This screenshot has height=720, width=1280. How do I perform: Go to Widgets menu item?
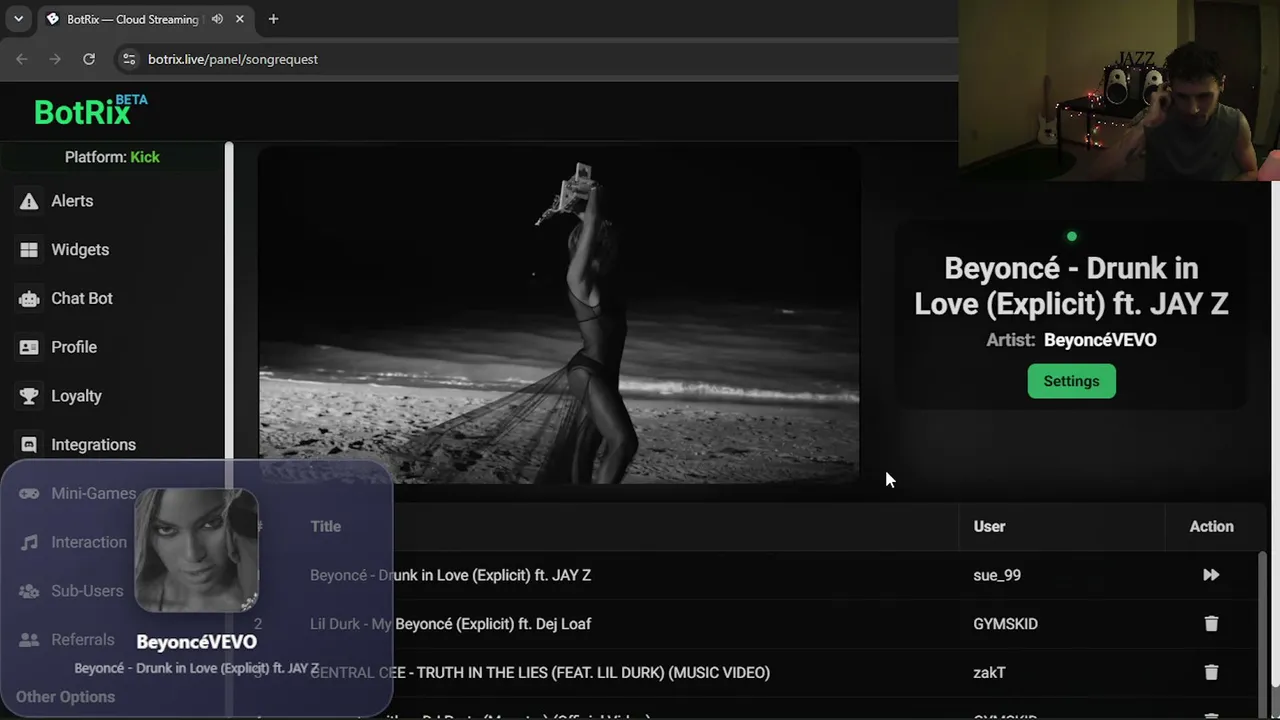[x=80, y=250]
